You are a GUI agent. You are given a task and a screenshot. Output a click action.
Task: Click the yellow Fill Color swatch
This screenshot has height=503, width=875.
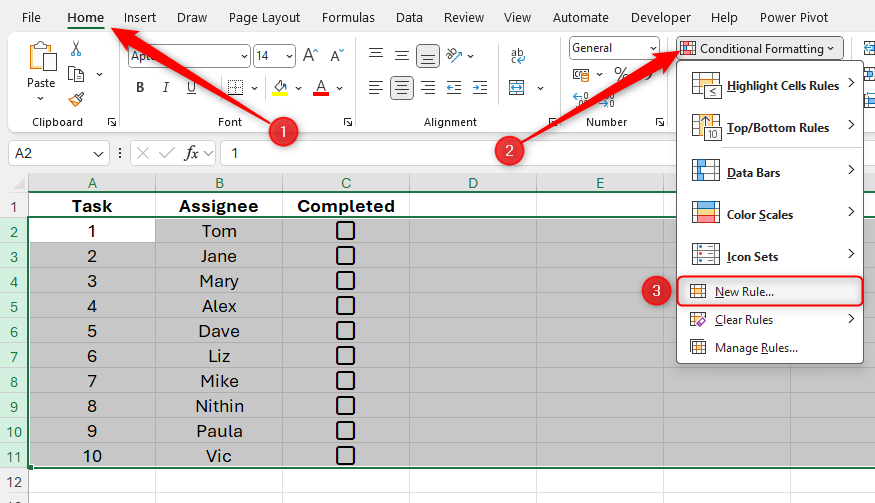click(x=280, y=87)
